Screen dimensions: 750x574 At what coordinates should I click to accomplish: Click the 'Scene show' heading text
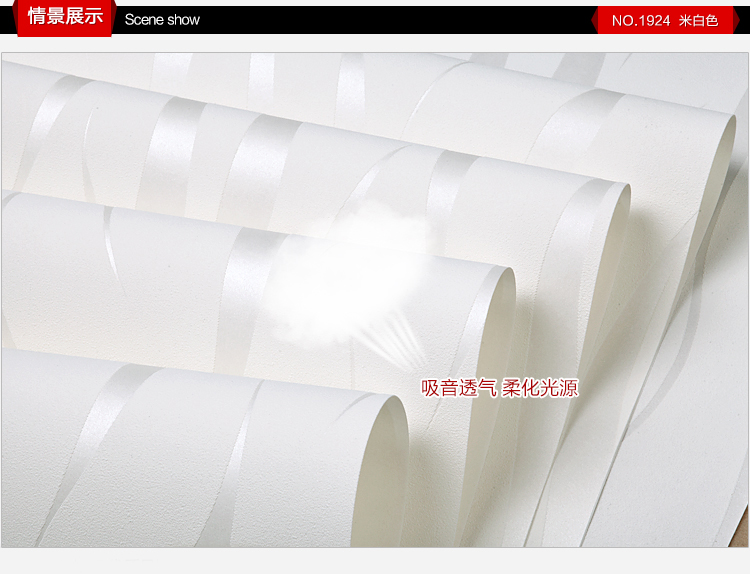(x=162, y=20)
